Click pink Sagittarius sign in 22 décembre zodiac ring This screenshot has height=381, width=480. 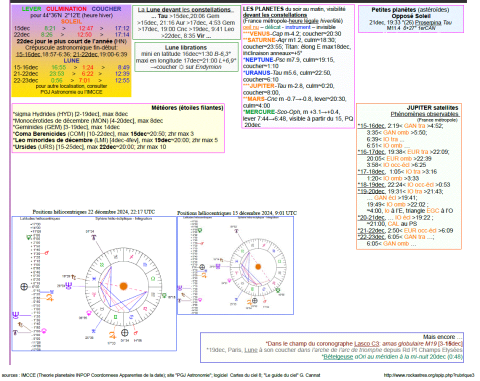click(131, 257)
